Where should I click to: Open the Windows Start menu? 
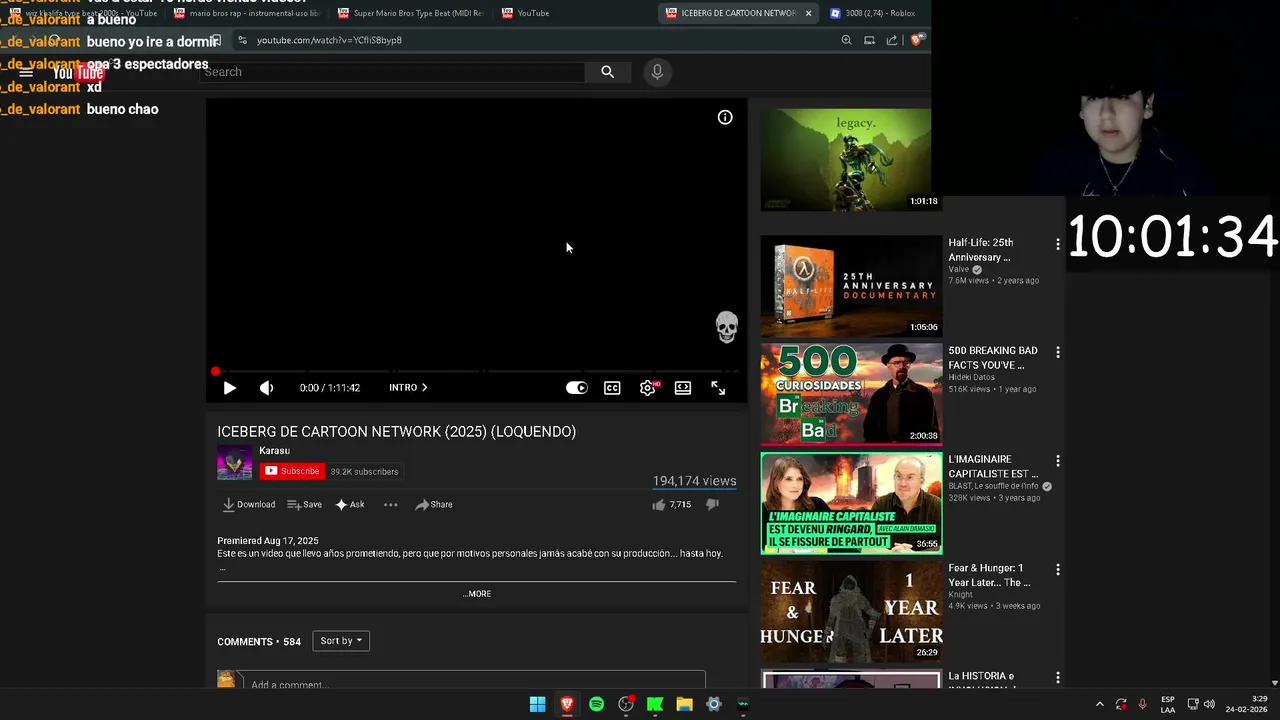(x=537, y=704)
